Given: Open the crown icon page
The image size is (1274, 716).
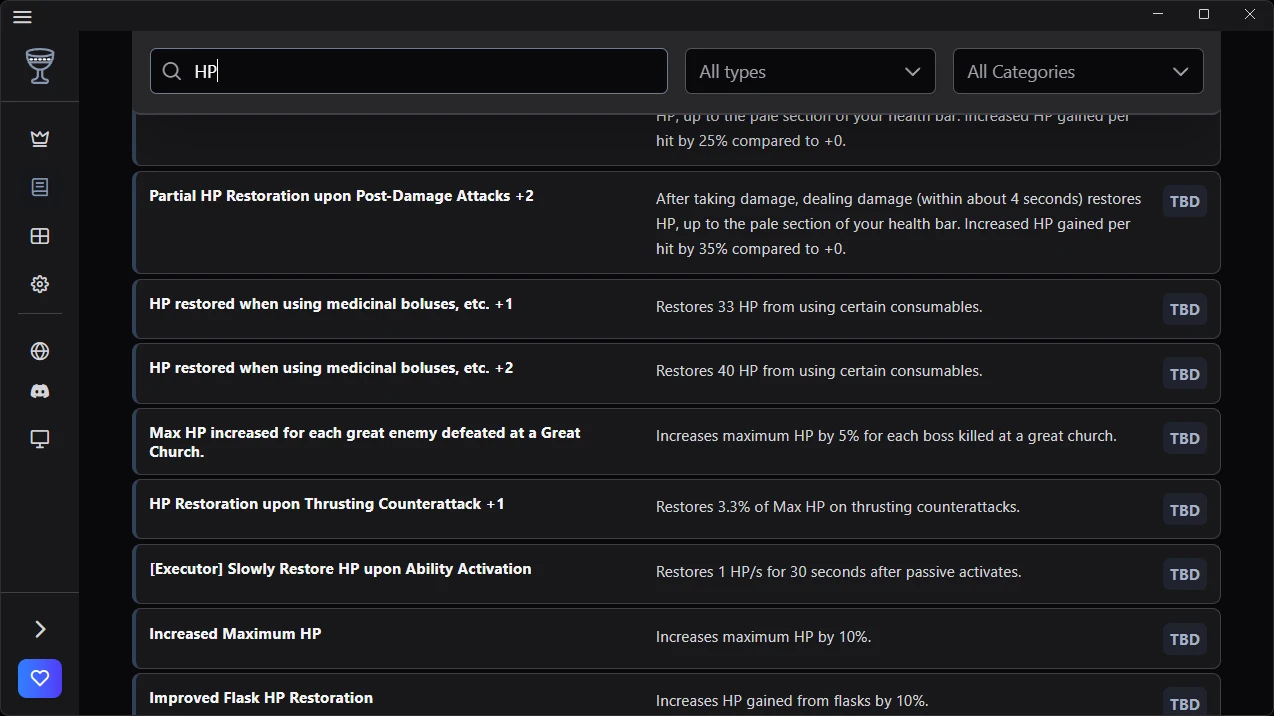Looking at the screenshot, I should [40, 139].
